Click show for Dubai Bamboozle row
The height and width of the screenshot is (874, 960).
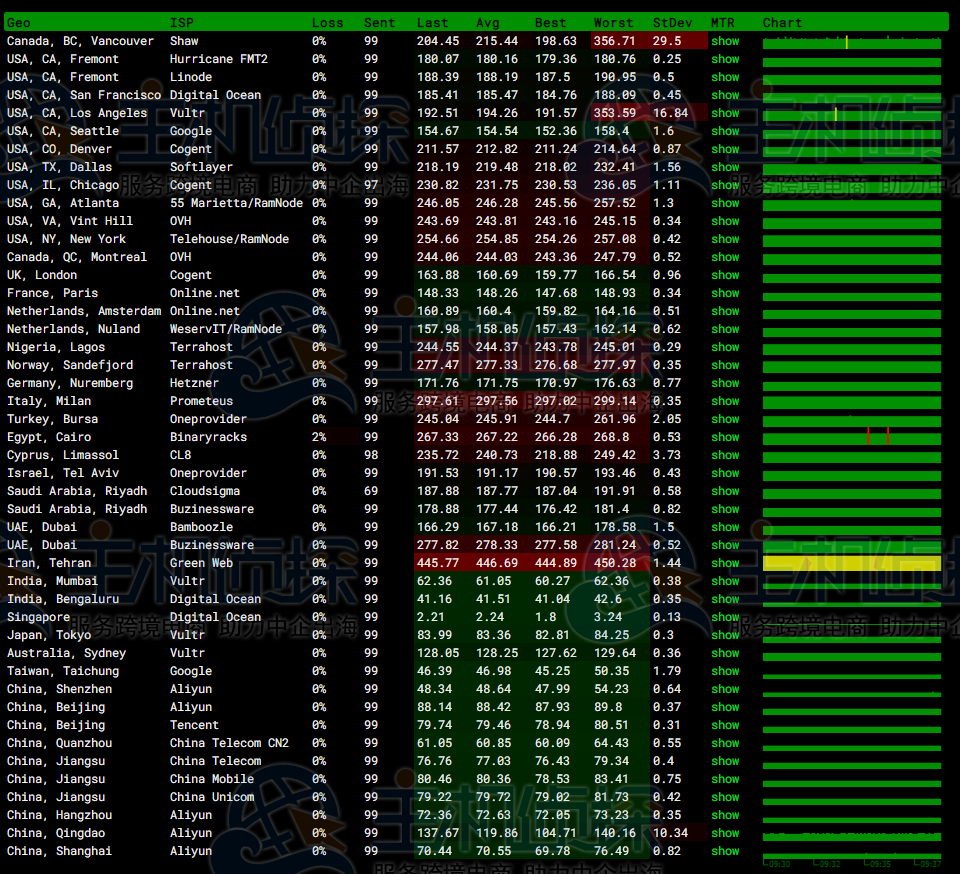pyautogui.click(x=725, y=527)
